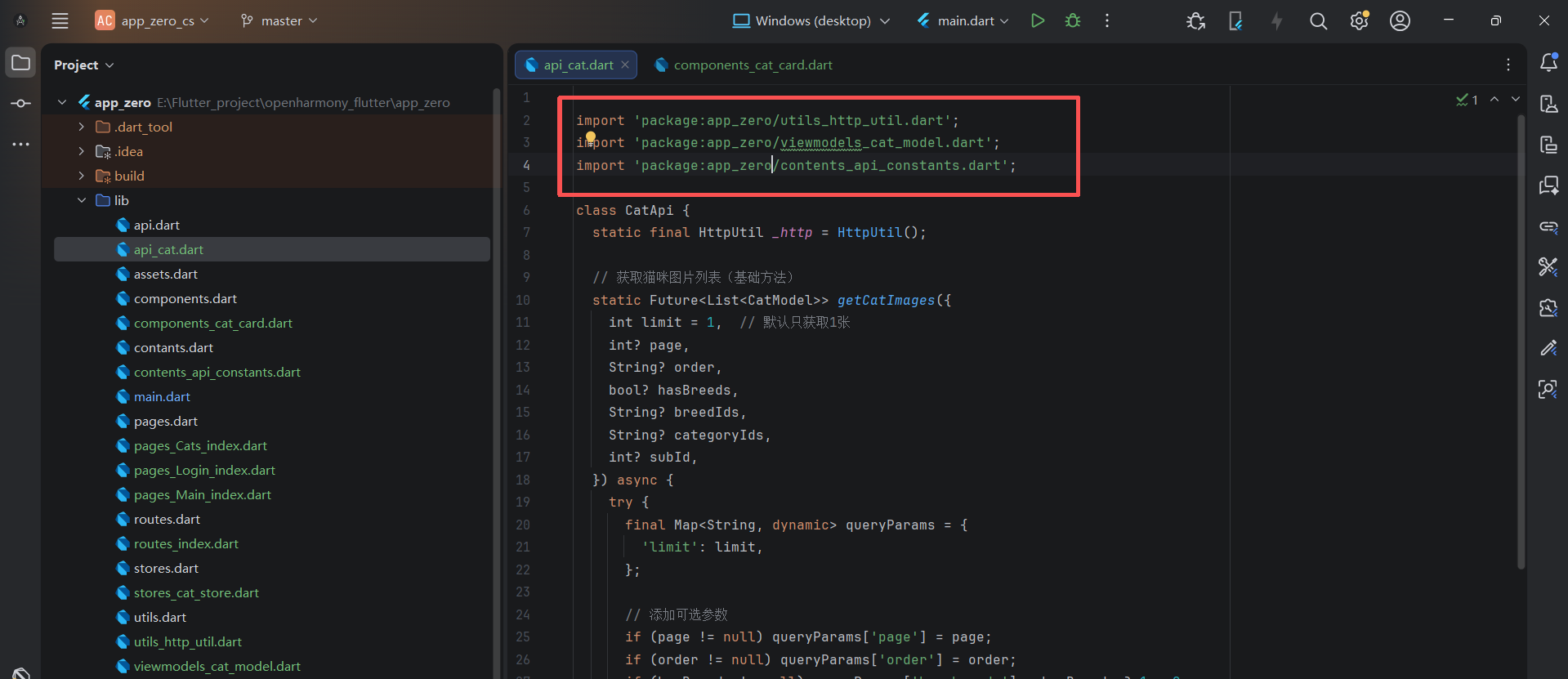The image size is (1568, 679).
Task: Open routes.dart file
Action: pos(167,519)
